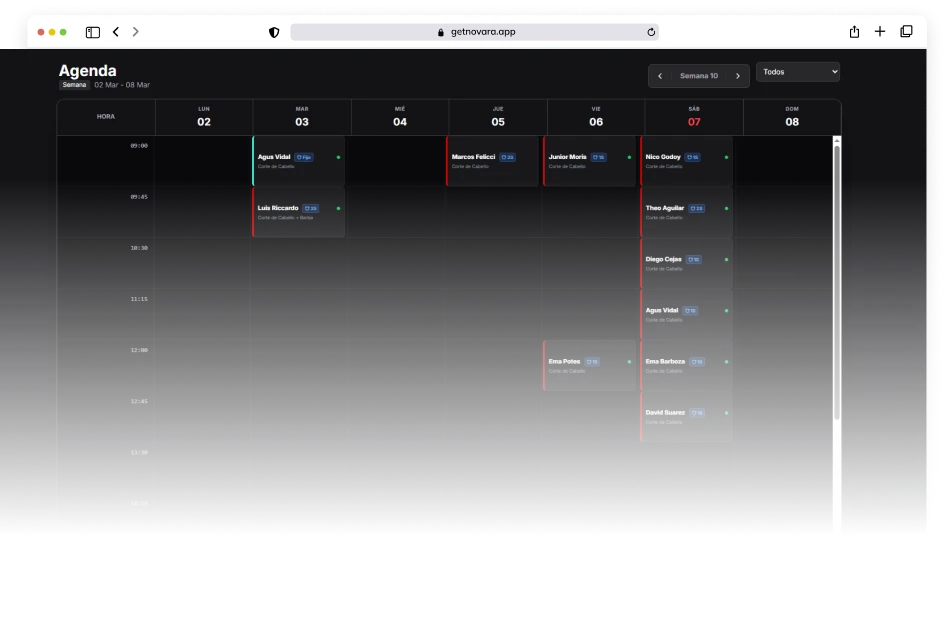Reload the page with the refresh icon
This screenshot has height=628, width=949.
tap(651, 32)
